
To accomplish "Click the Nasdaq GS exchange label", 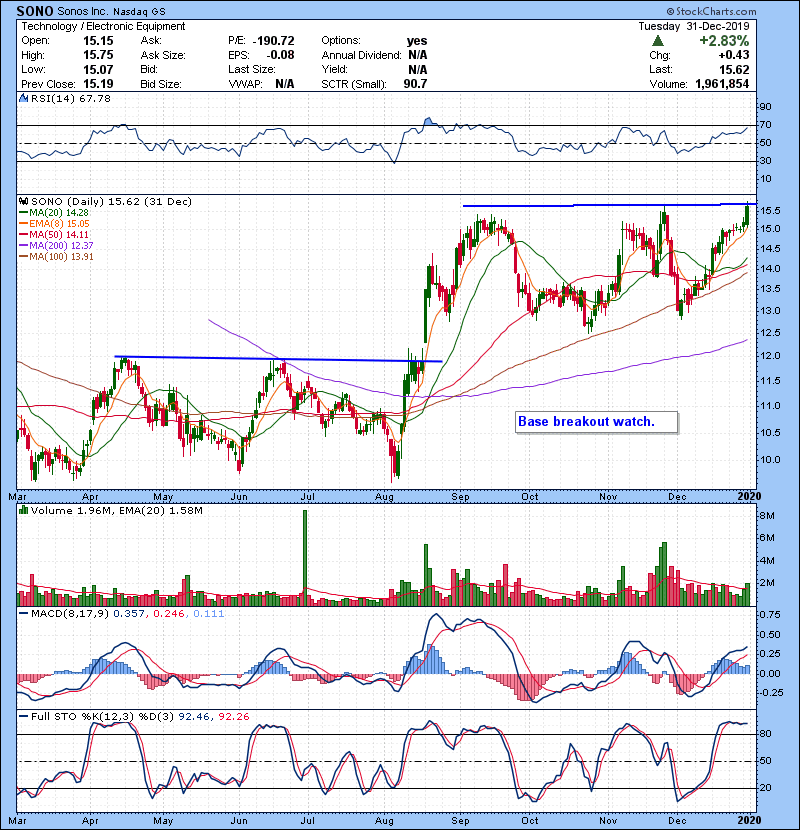I will [139, 11].
